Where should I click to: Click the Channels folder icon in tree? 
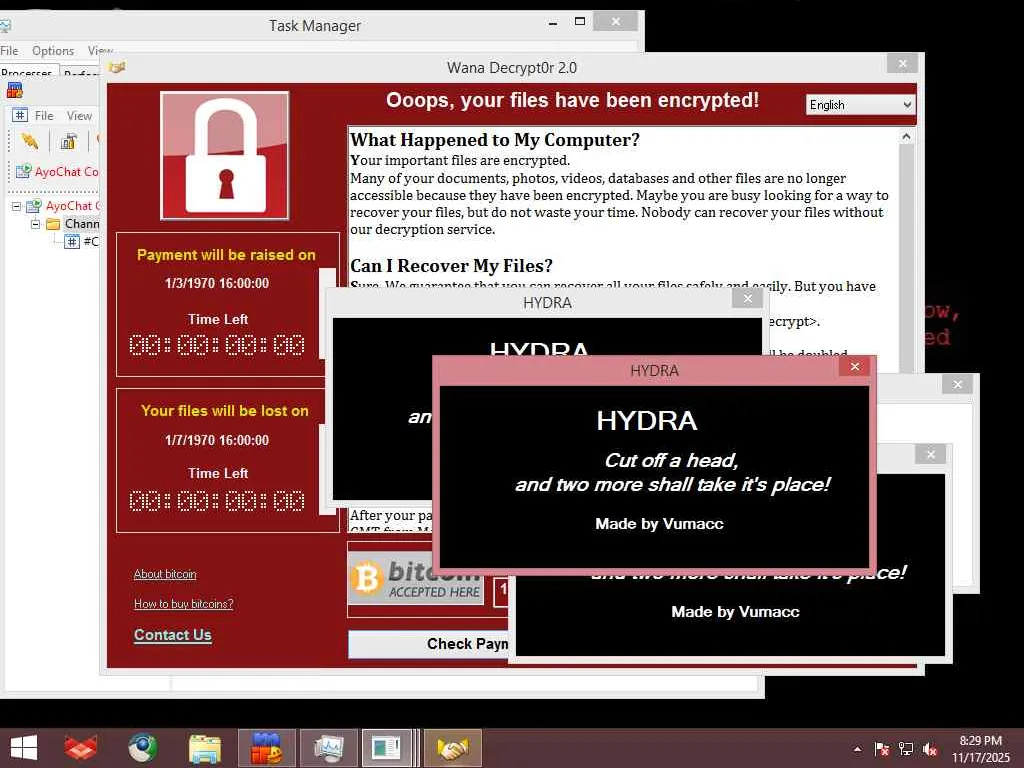53,224
